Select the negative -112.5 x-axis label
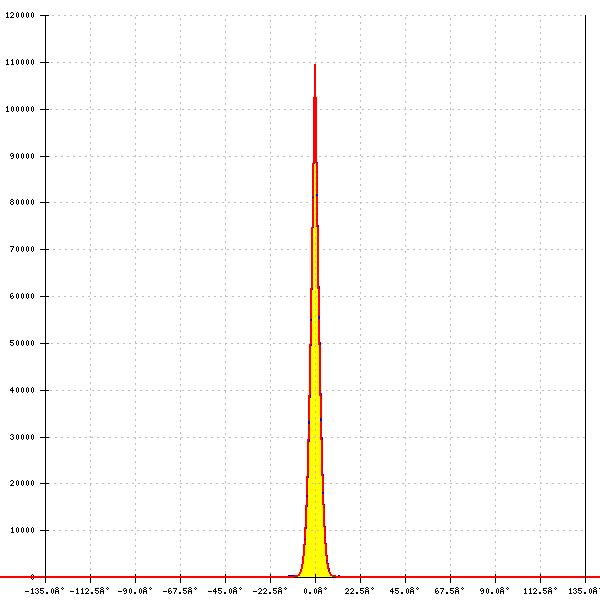The image size is (600, 600). click(x=90, y=591)
